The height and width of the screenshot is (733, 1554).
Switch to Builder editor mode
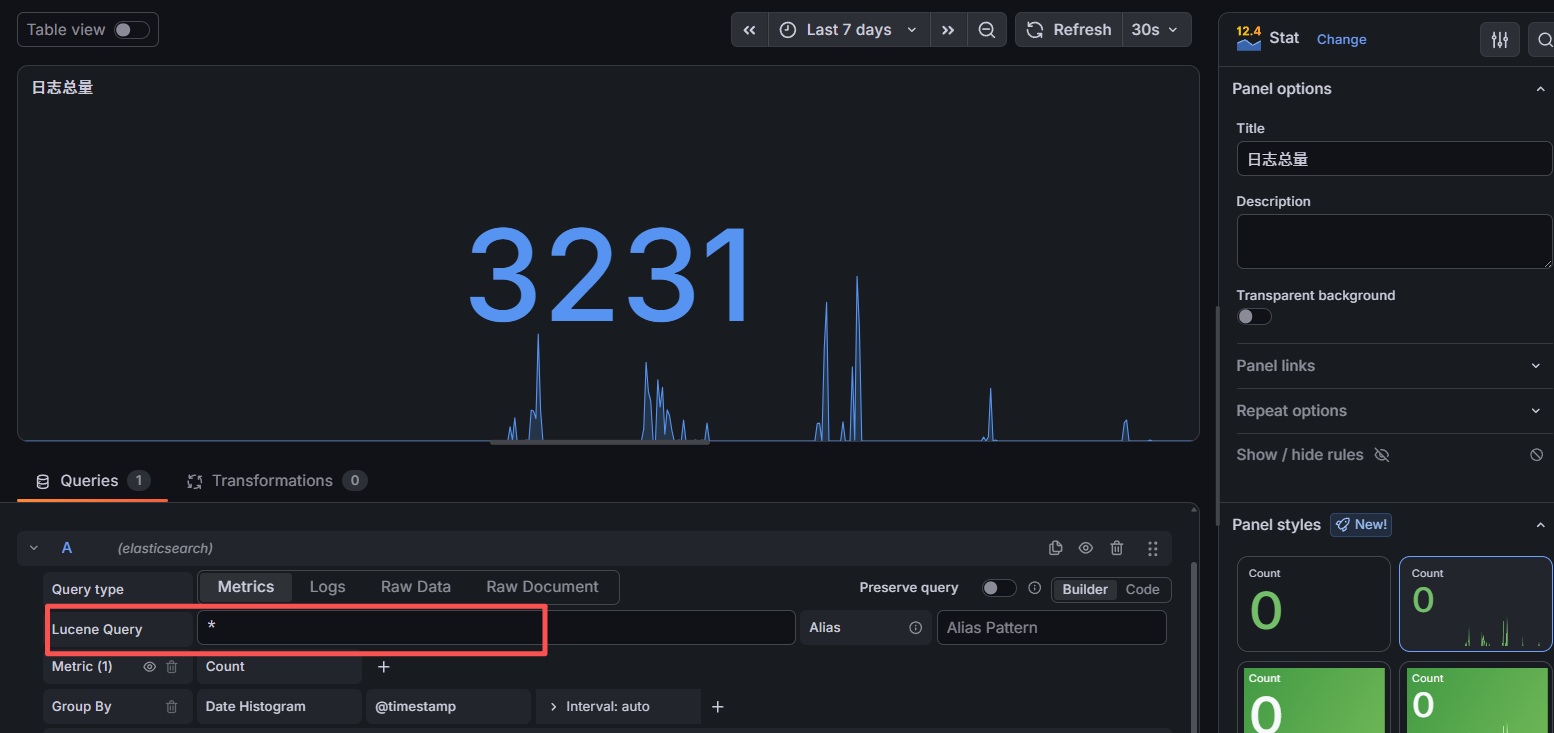1085,589
